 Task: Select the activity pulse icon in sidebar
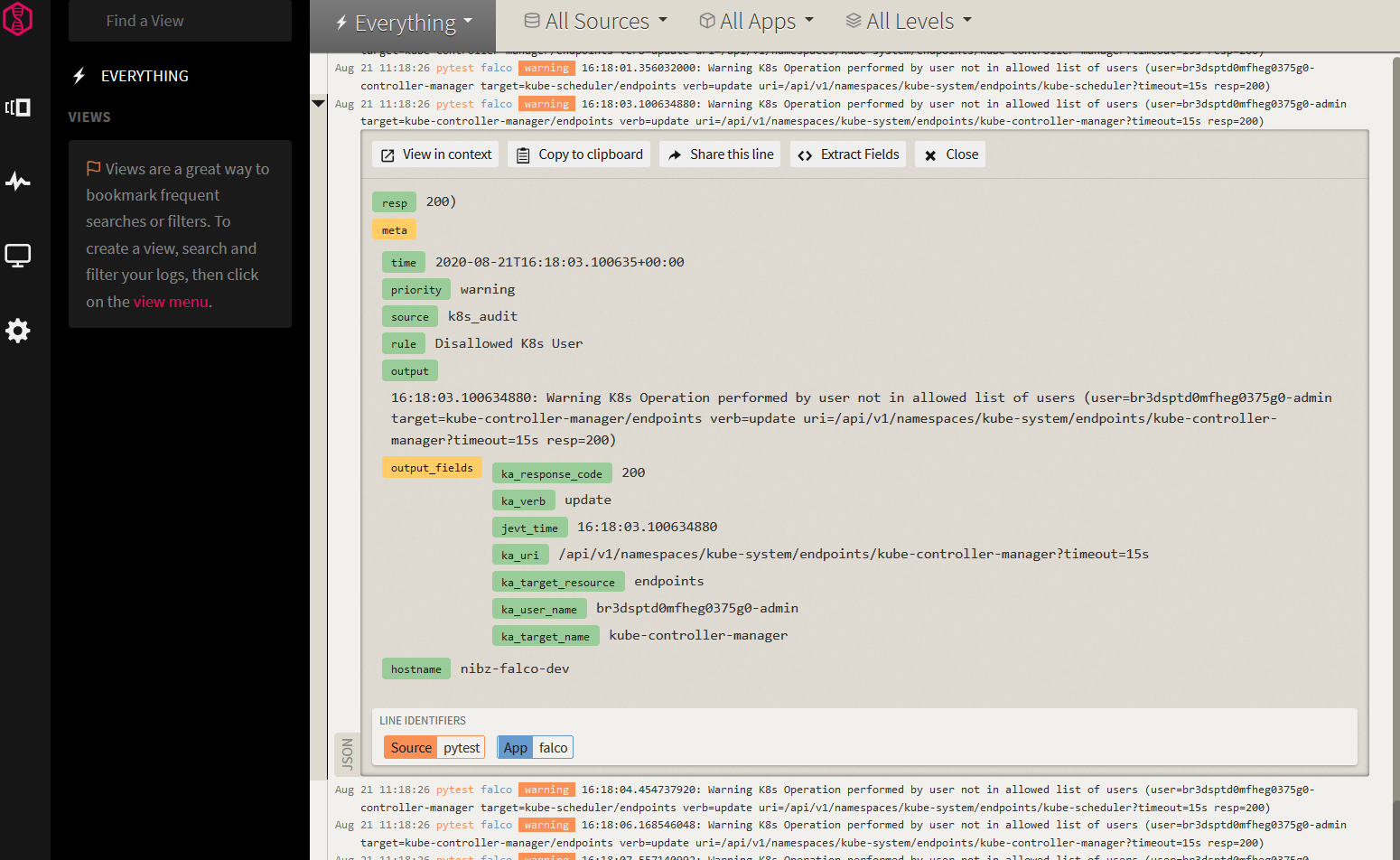pos(18,182)
